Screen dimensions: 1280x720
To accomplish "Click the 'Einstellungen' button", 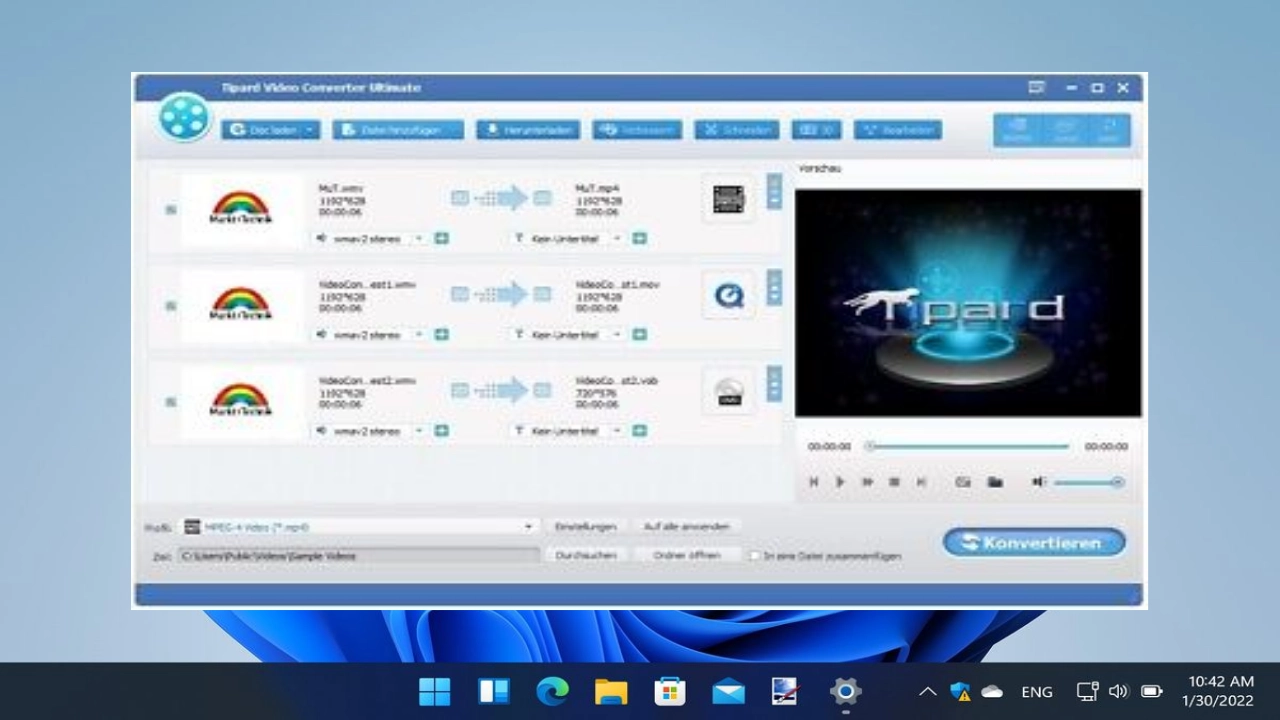I will coord(585,526).
